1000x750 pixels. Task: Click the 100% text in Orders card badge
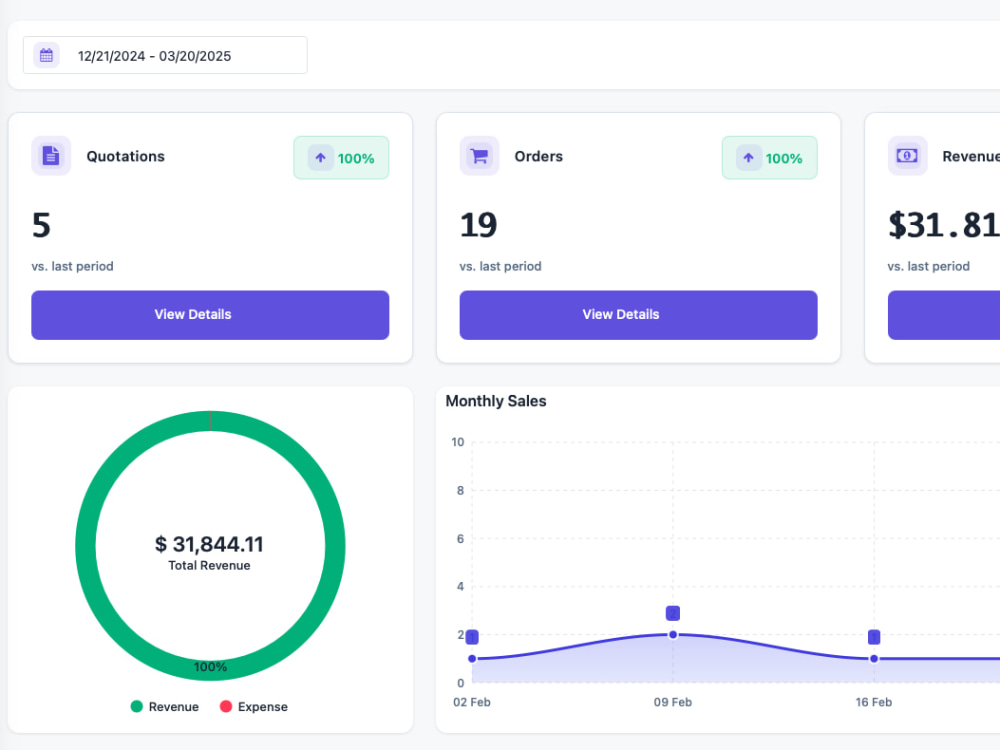coord(784,159)
